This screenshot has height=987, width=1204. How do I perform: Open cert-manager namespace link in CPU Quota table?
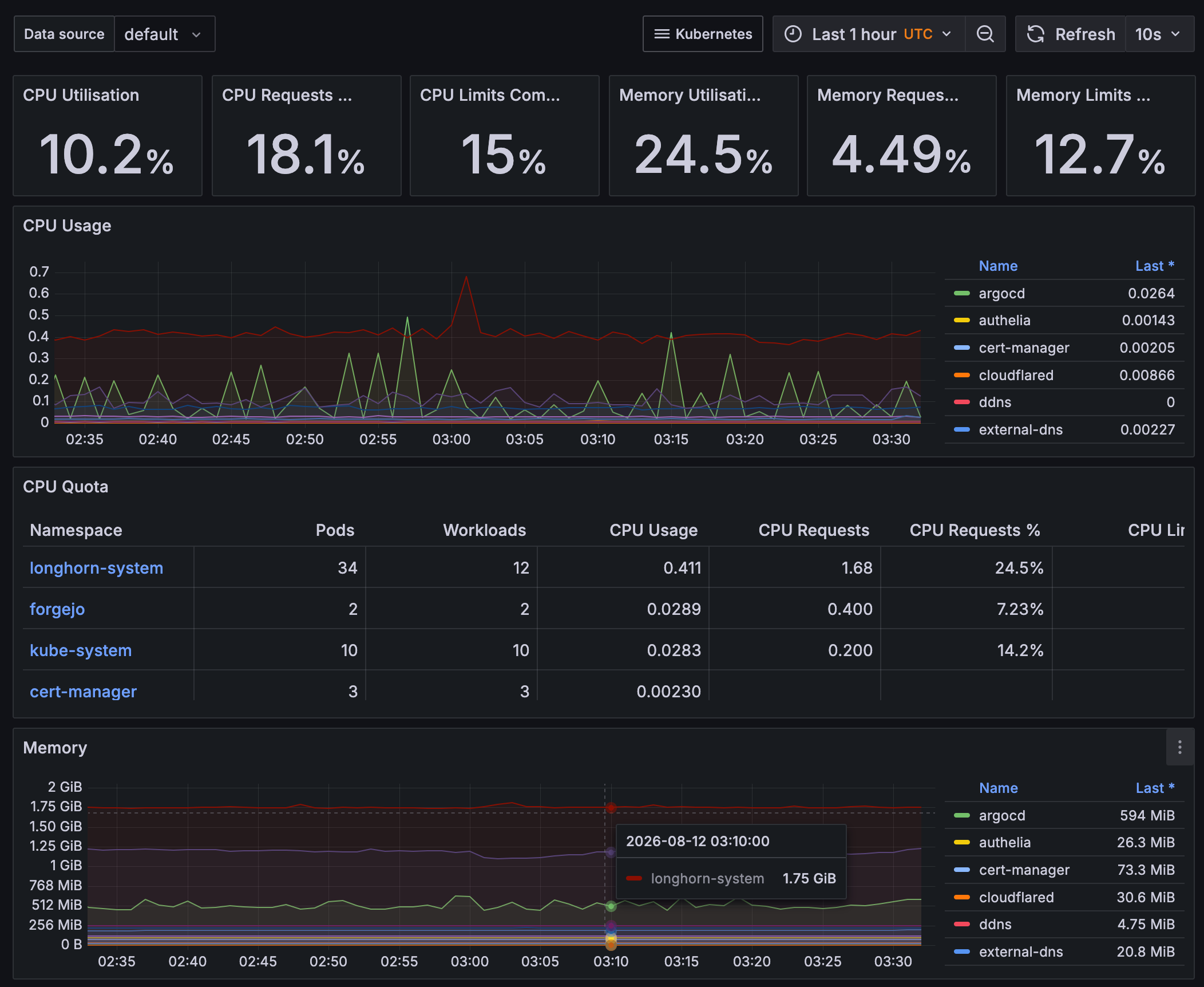(83, 692)
